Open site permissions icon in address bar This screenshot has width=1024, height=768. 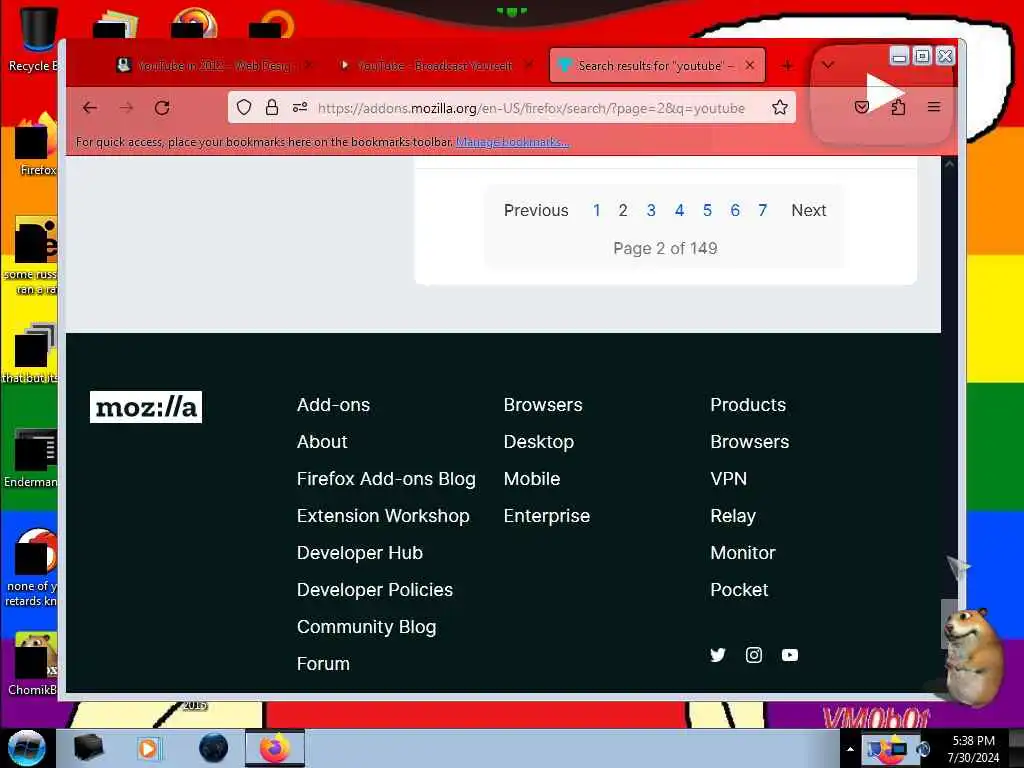click(300, 108)
